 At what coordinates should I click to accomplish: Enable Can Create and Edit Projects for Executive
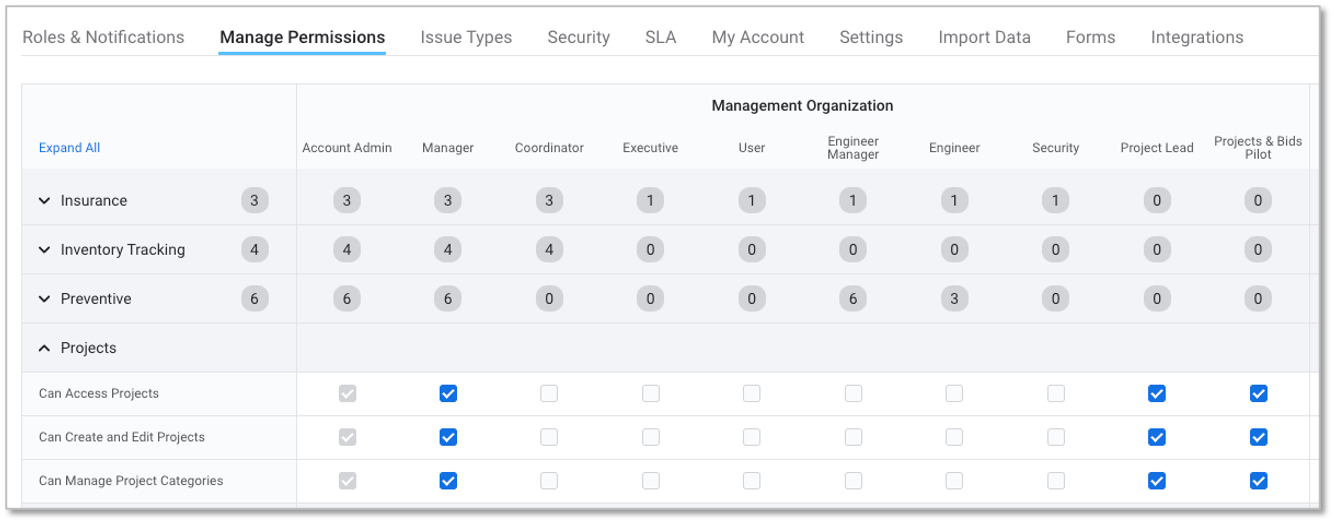point(651,437)
